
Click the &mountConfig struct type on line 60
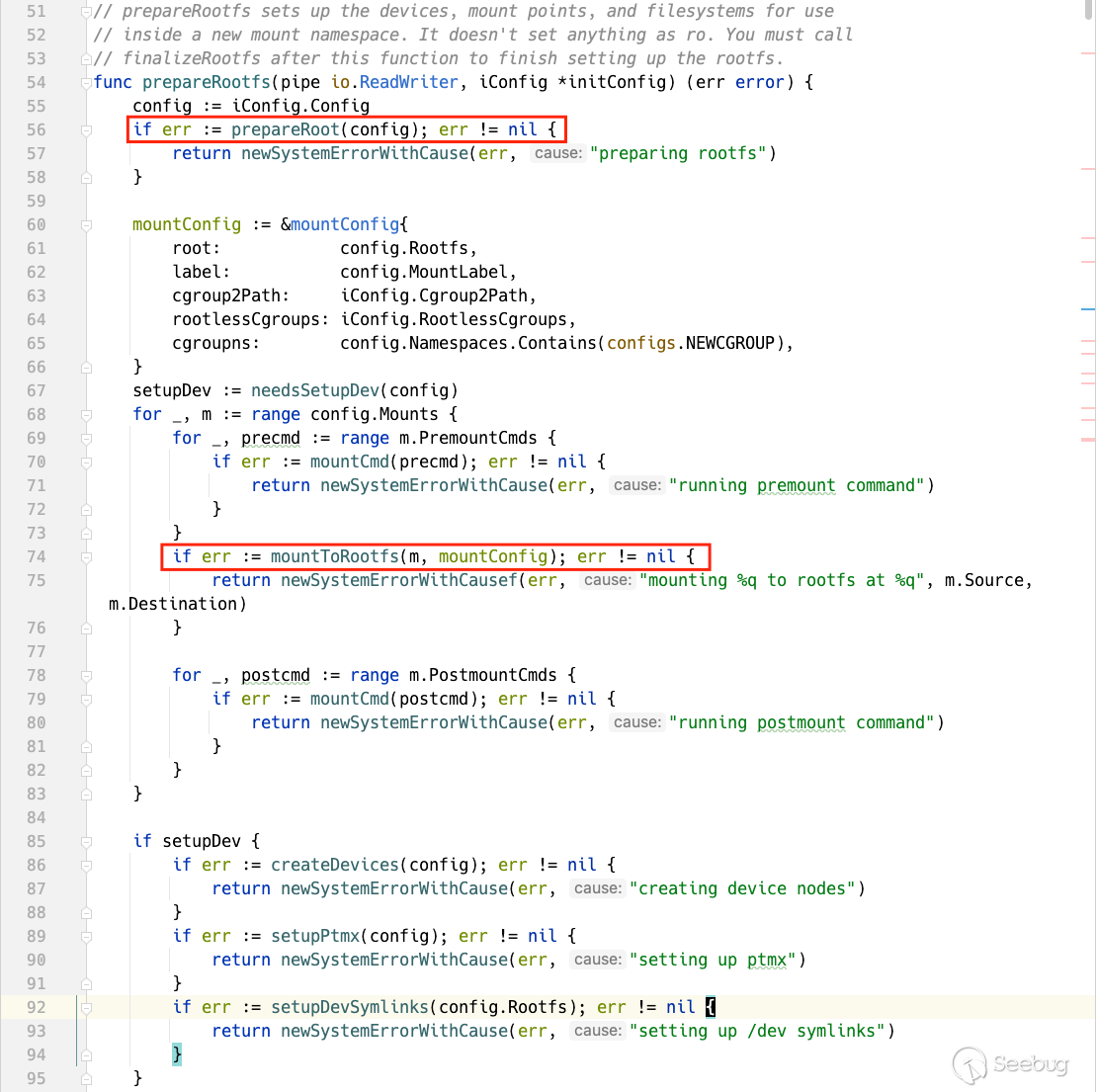coord(340,225)
